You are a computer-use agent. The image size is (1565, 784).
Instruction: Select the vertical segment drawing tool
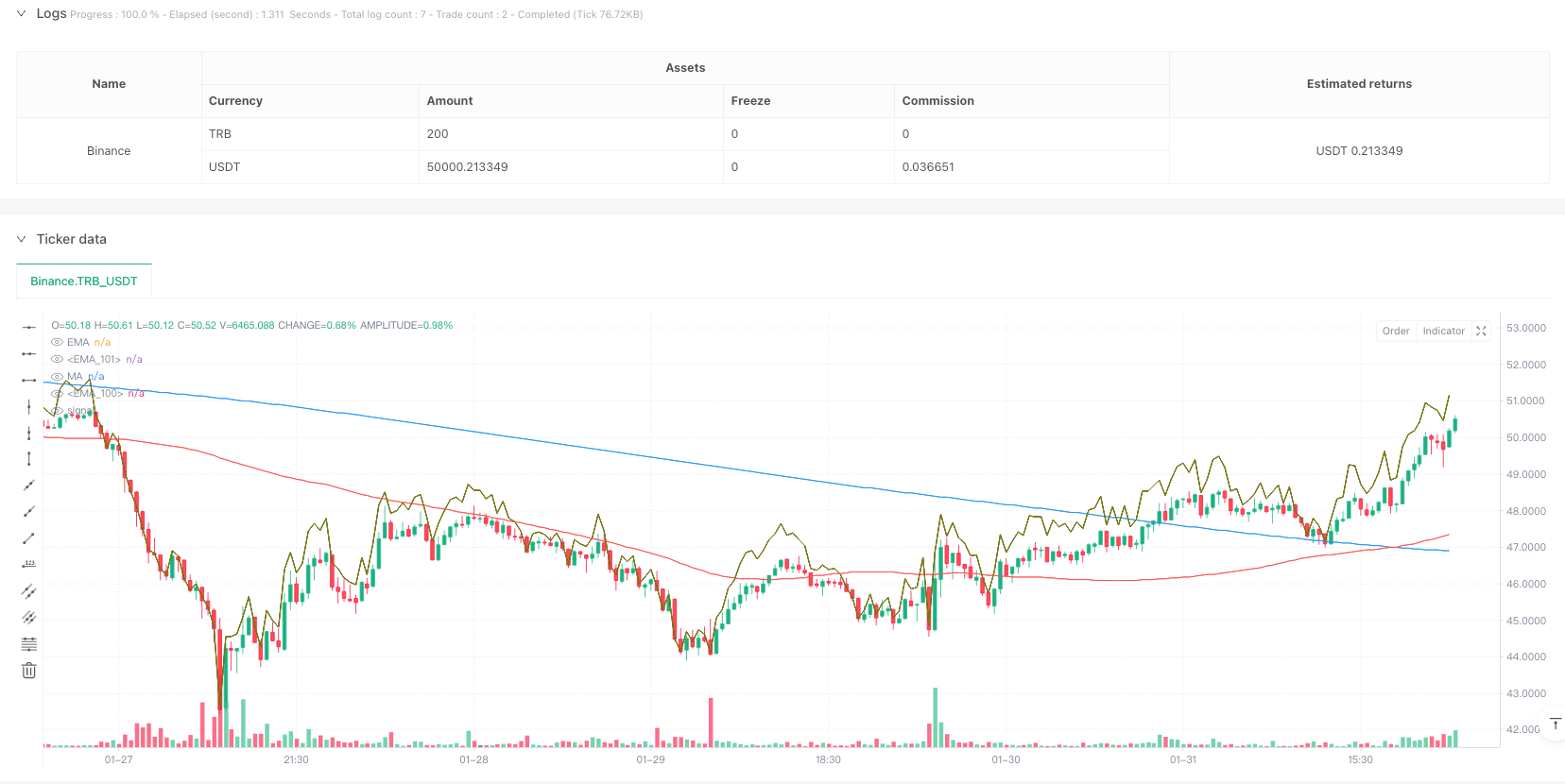coord(29,459)
